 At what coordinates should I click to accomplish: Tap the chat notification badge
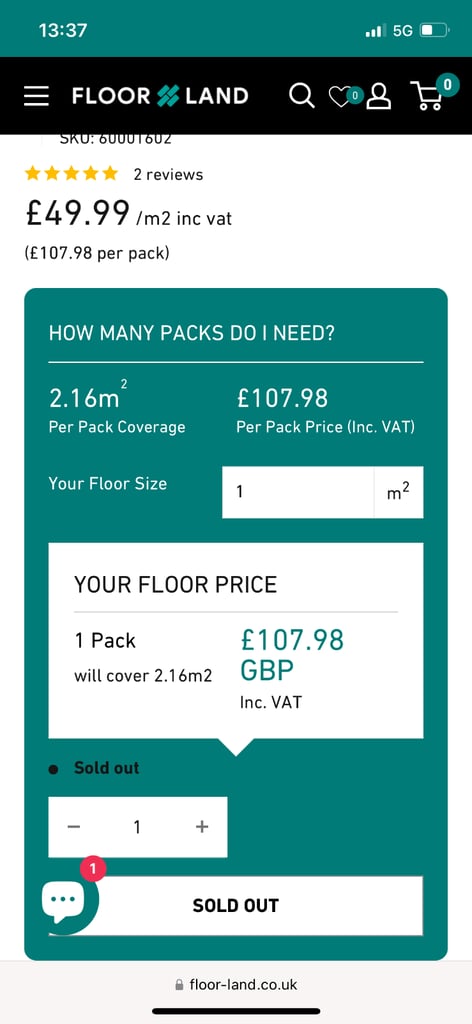coord(93,869)
